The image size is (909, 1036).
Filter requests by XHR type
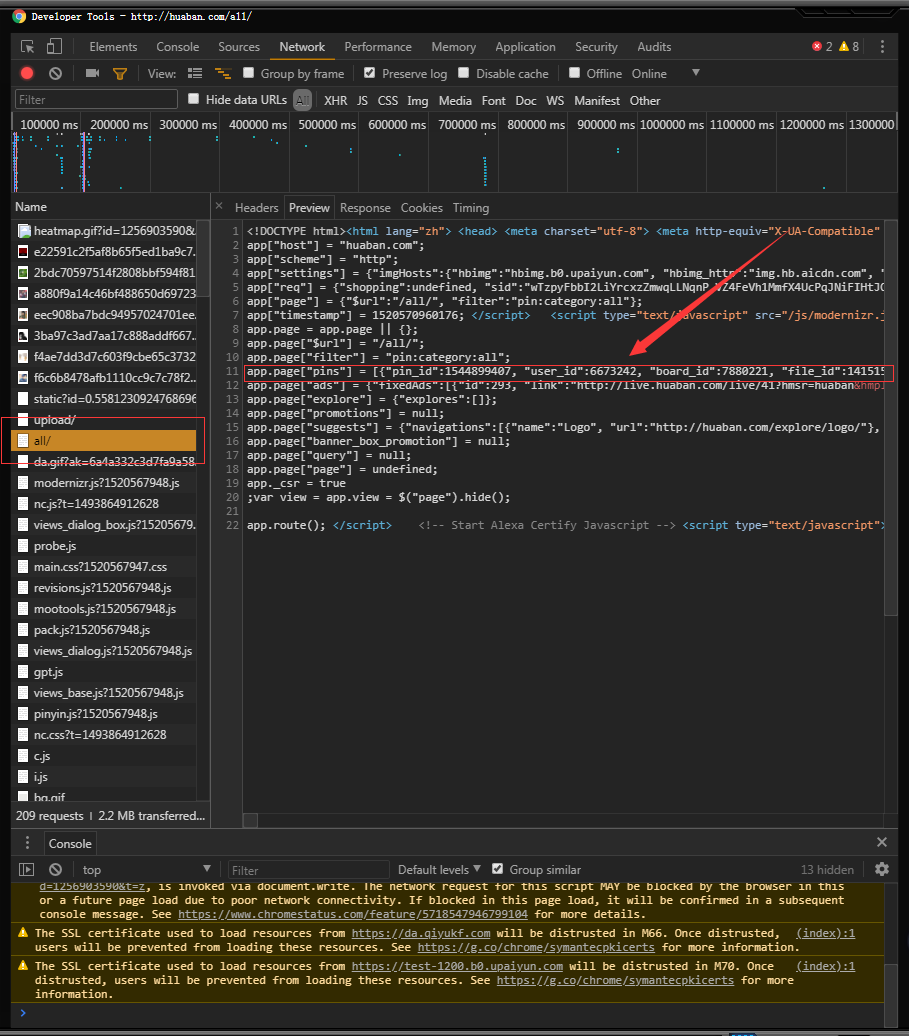[x=336, y=100]
